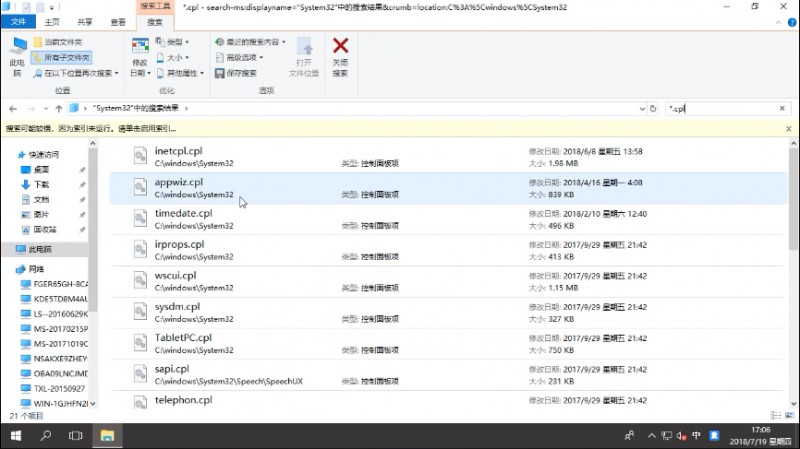Open the Windows Start menu
The width and height of the screenshot is (800, 449).
pyautogui.click(x=16, y=436)
